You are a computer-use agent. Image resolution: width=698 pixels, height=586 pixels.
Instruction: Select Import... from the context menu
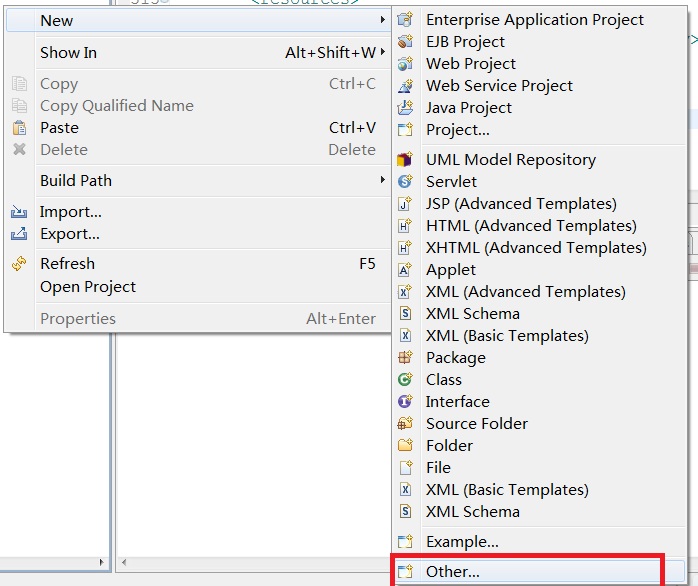[x=70, y=212]
